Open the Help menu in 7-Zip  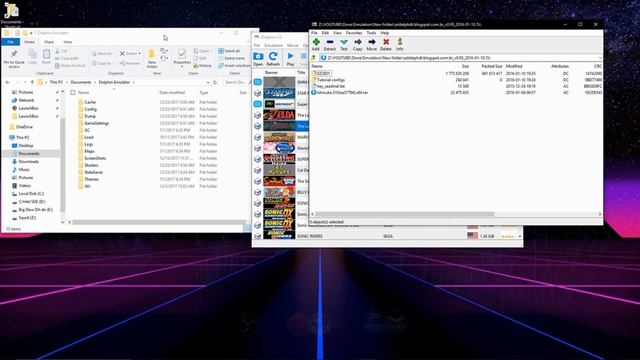(x=384, y=33)
